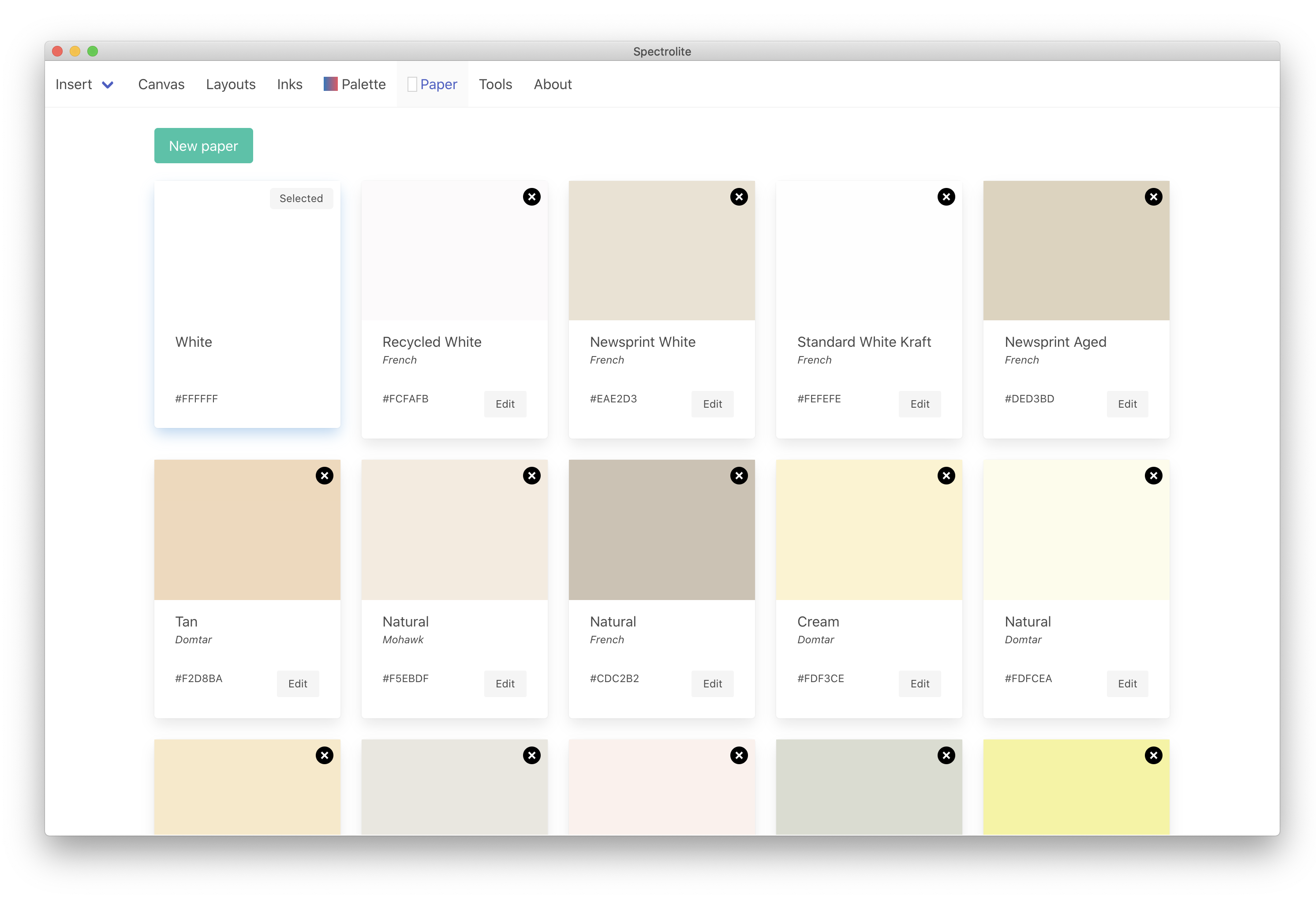Delete the Natural Mohawk paper card

coord(531,476)
